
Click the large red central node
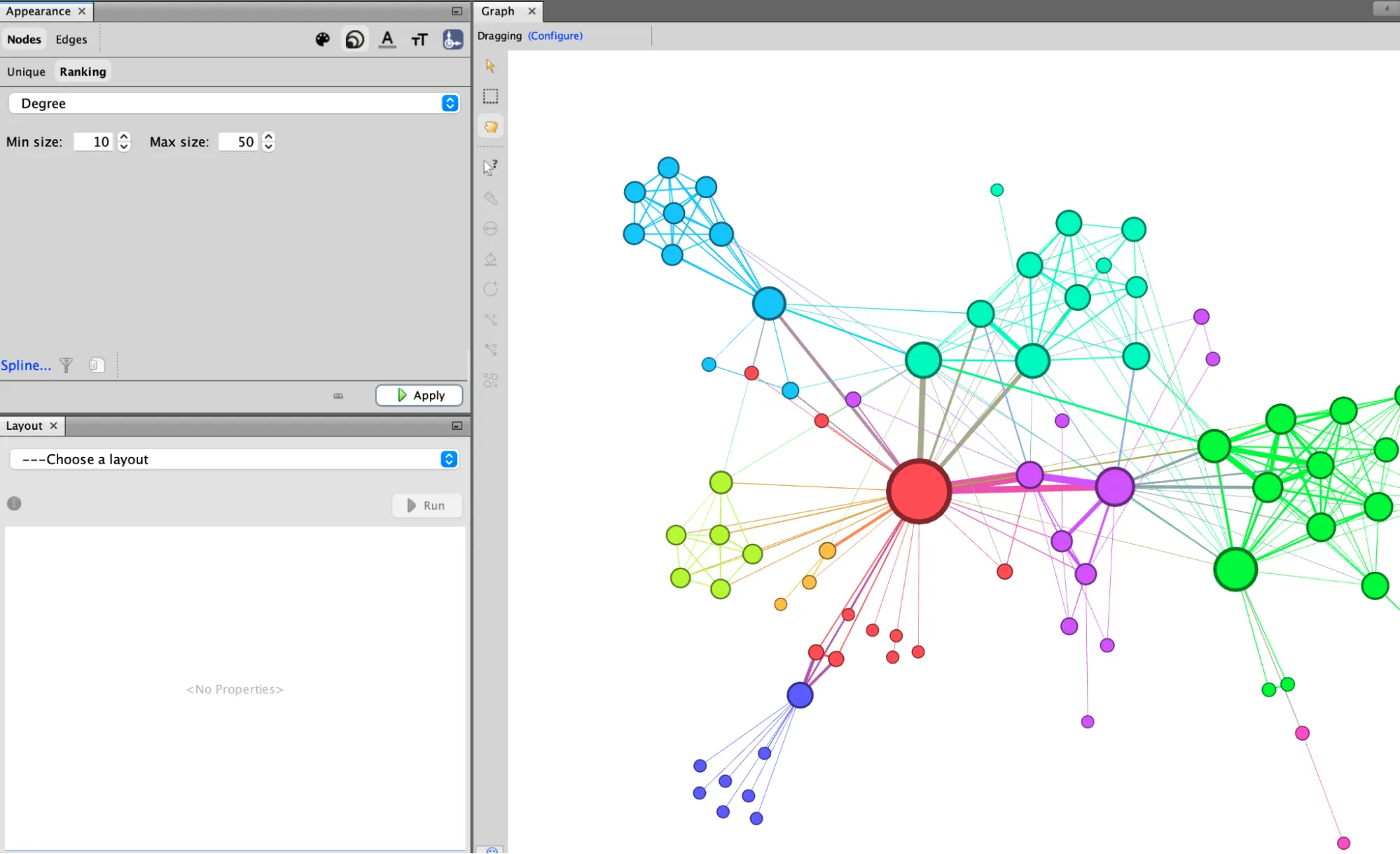tap(918, 491)
